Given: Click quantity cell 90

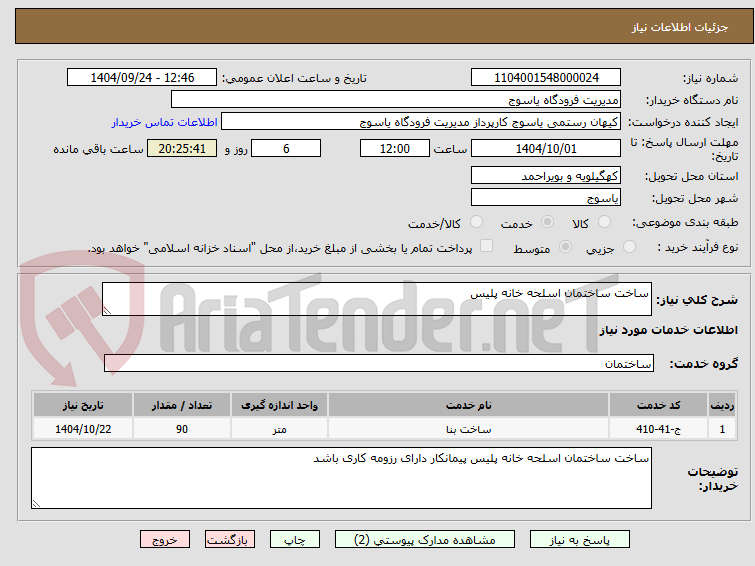Looking at the screenshot, I should [x=182, y=429].
